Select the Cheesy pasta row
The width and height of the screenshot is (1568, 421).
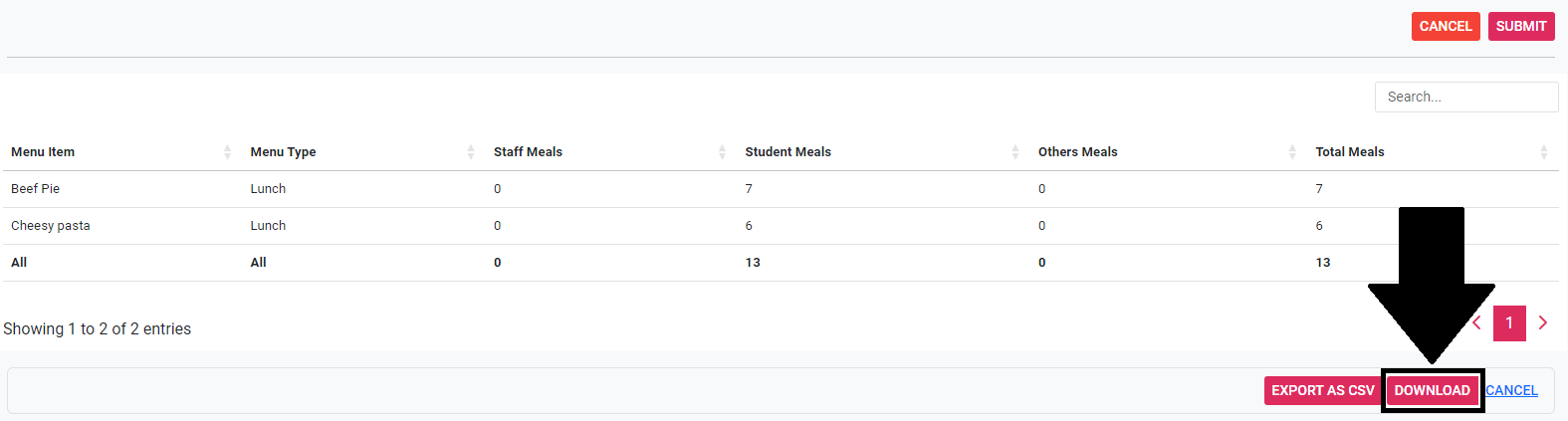click(x=51, y=226)
